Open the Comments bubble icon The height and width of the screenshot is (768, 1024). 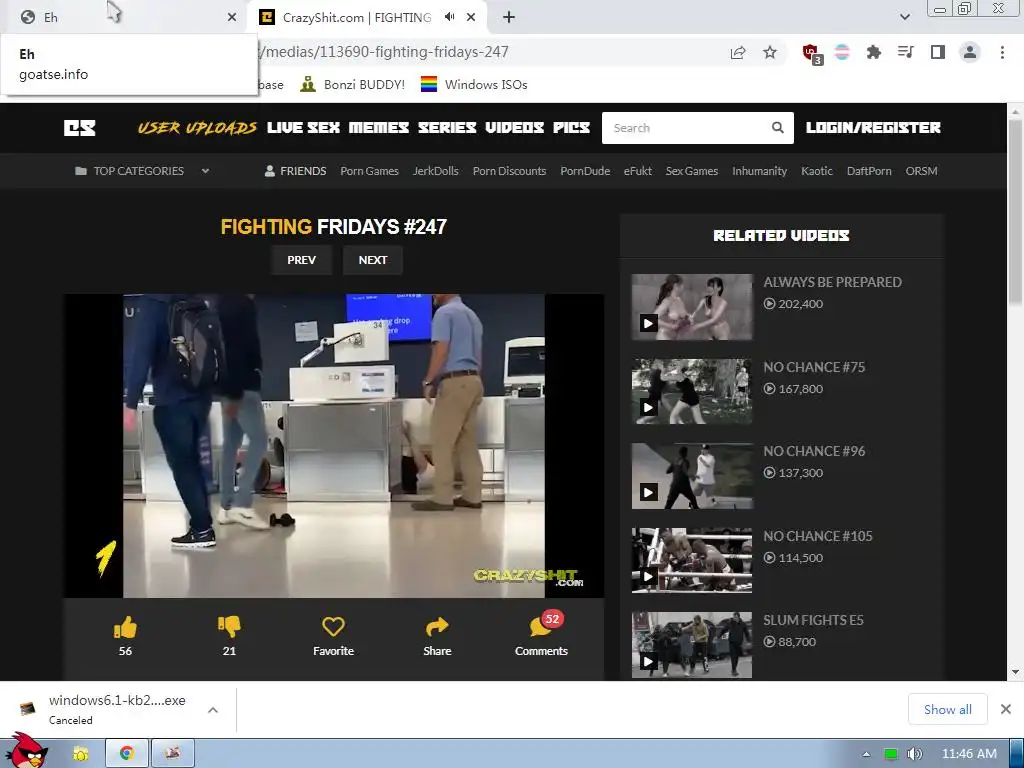tap(541, 627)
